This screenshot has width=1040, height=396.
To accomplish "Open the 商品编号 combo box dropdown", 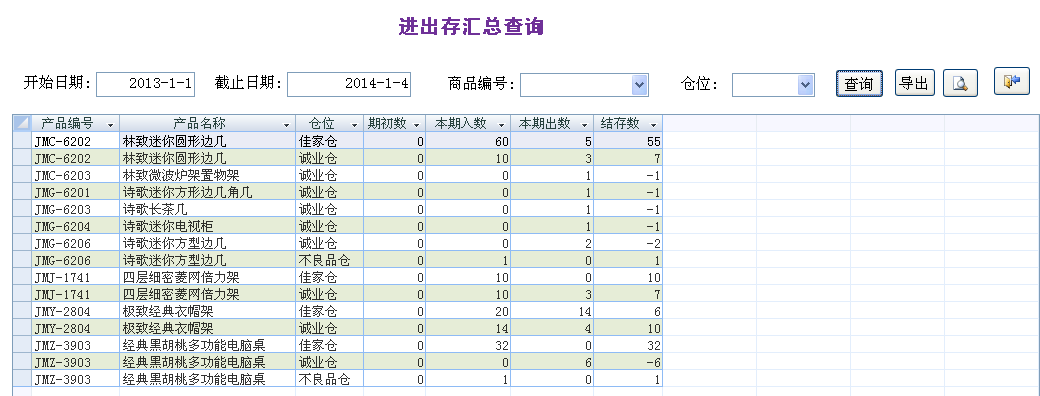I will pos(639,84).
